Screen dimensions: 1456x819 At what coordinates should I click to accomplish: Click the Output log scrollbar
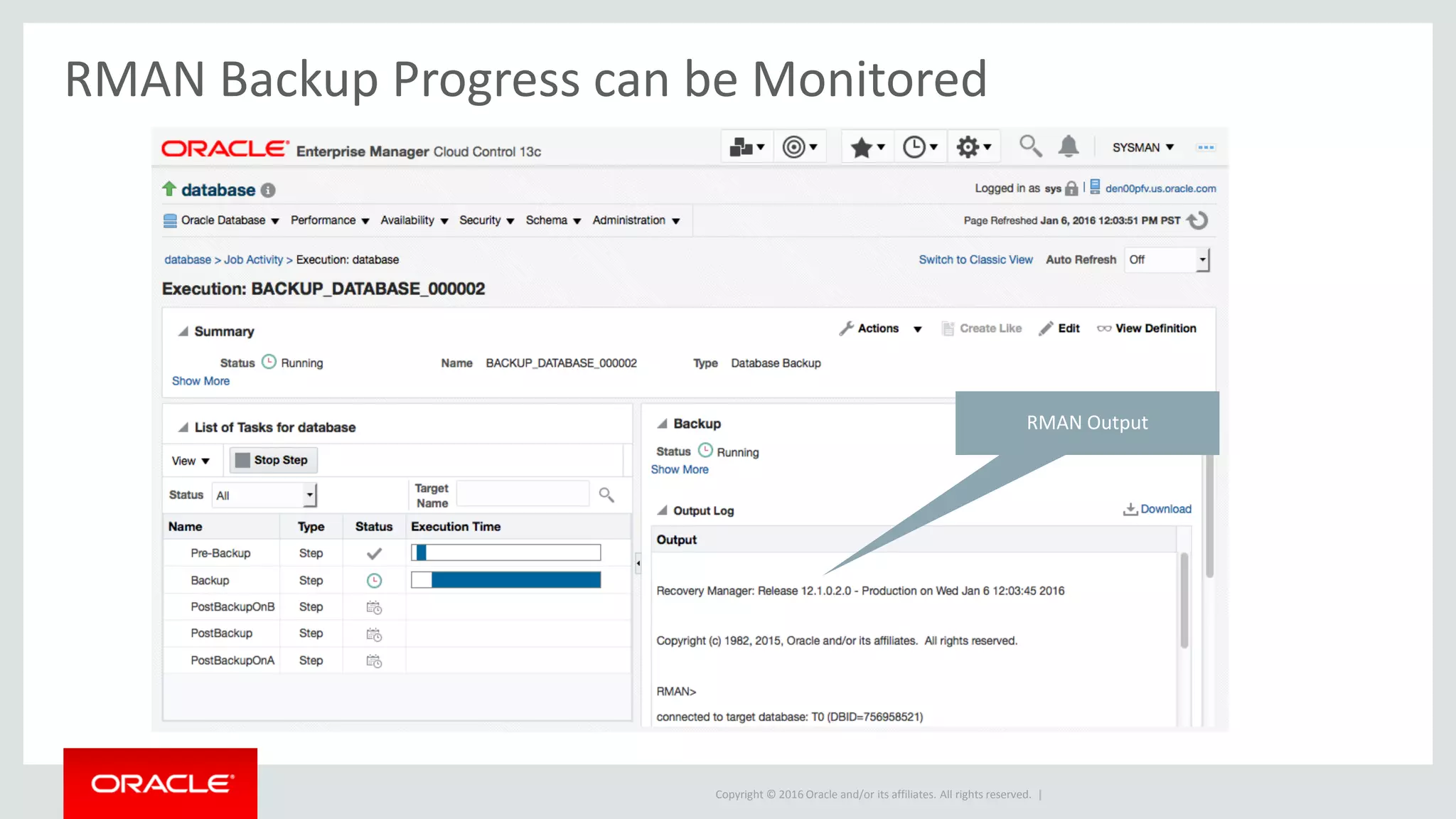point(1184,601)
